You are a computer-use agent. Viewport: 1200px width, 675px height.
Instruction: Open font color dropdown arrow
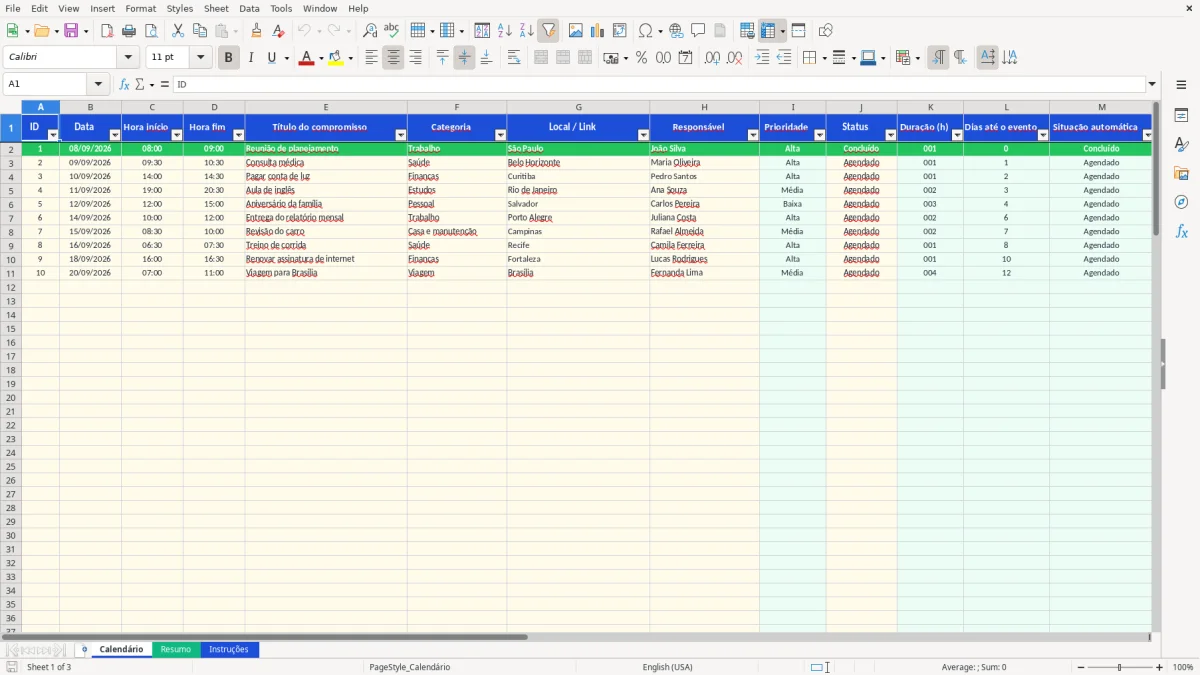click(320, 58)
